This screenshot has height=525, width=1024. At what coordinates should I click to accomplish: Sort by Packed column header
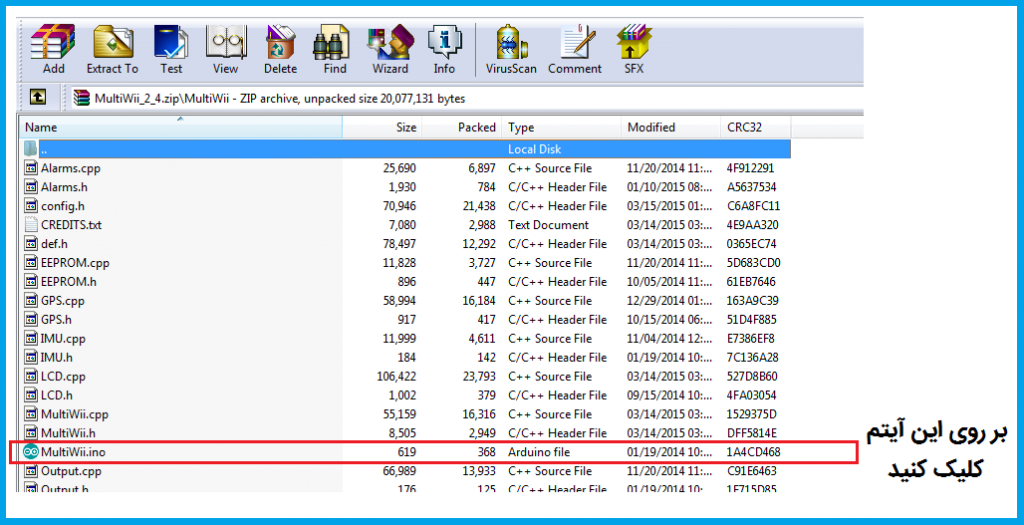tap(462, 127)
